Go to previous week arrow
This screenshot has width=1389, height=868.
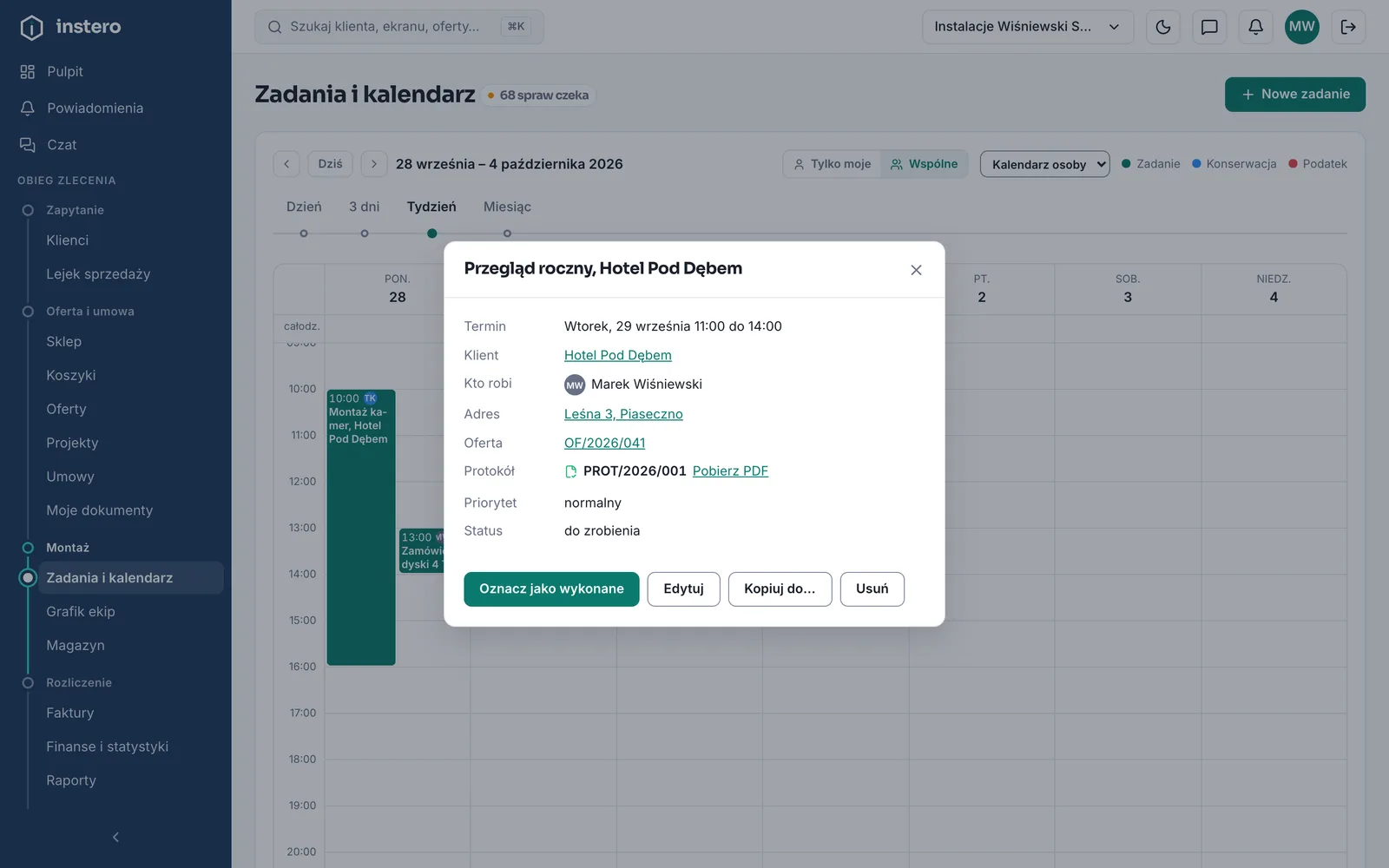286,164
